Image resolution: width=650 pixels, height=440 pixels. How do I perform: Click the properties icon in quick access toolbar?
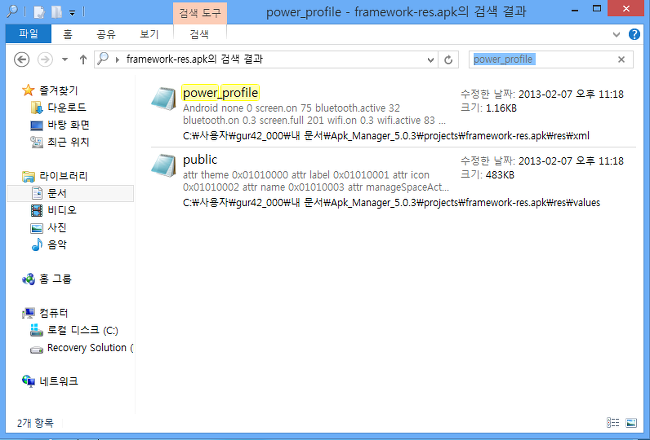point(39,12)
